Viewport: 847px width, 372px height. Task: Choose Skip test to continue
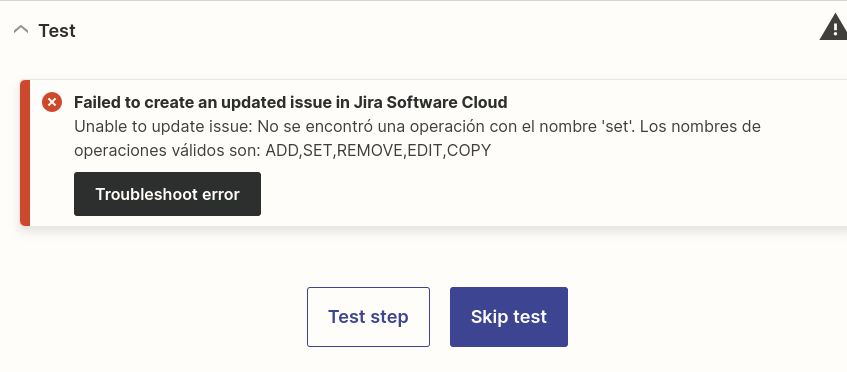[509, 317]
